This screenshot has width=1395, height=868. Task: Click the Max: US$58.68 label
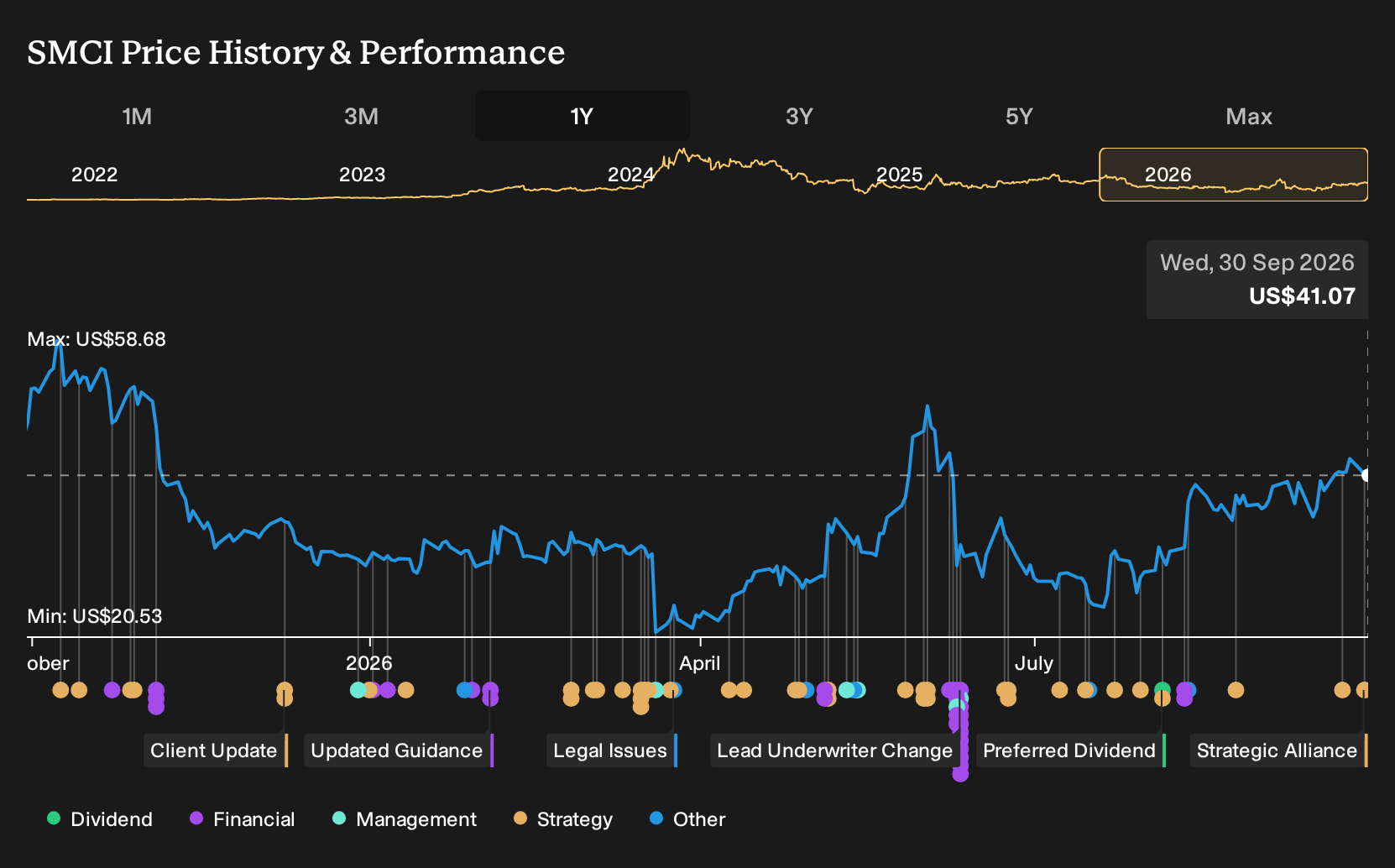pyautogui.click(x=97, y=339)
